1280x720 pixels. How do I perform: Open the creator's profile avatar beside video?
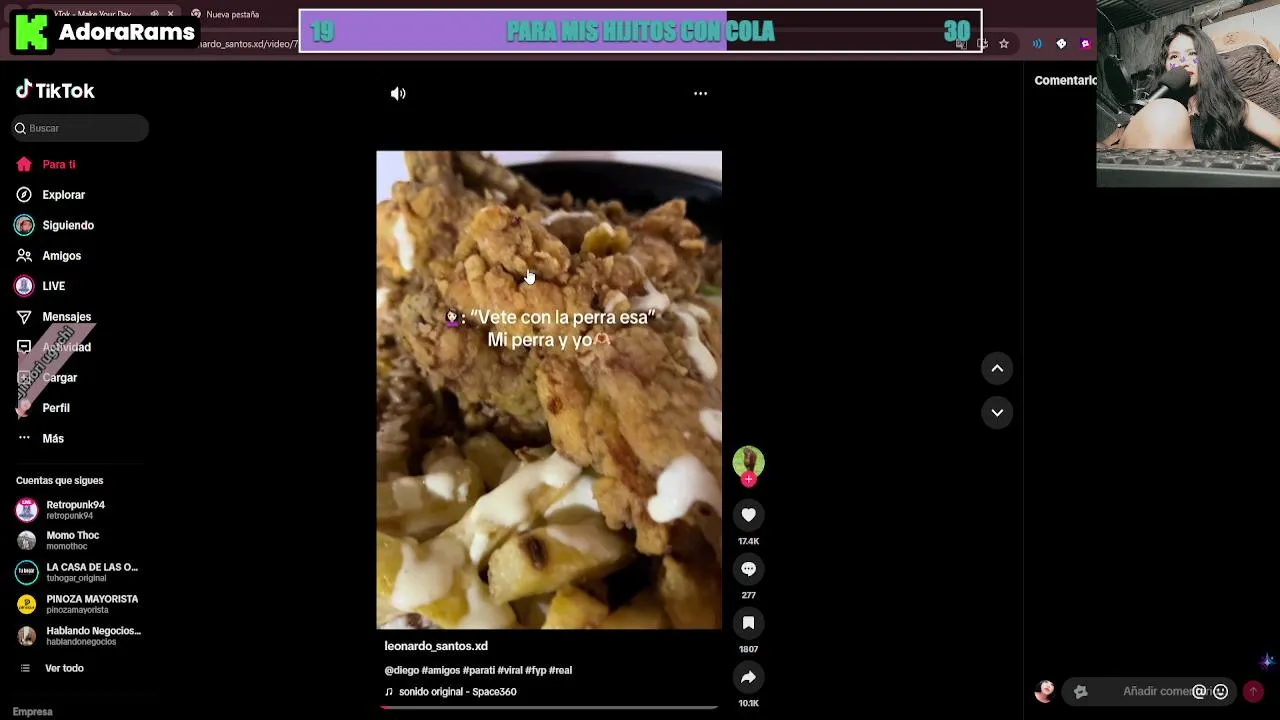pyautogui.click(x=748, y=461)
